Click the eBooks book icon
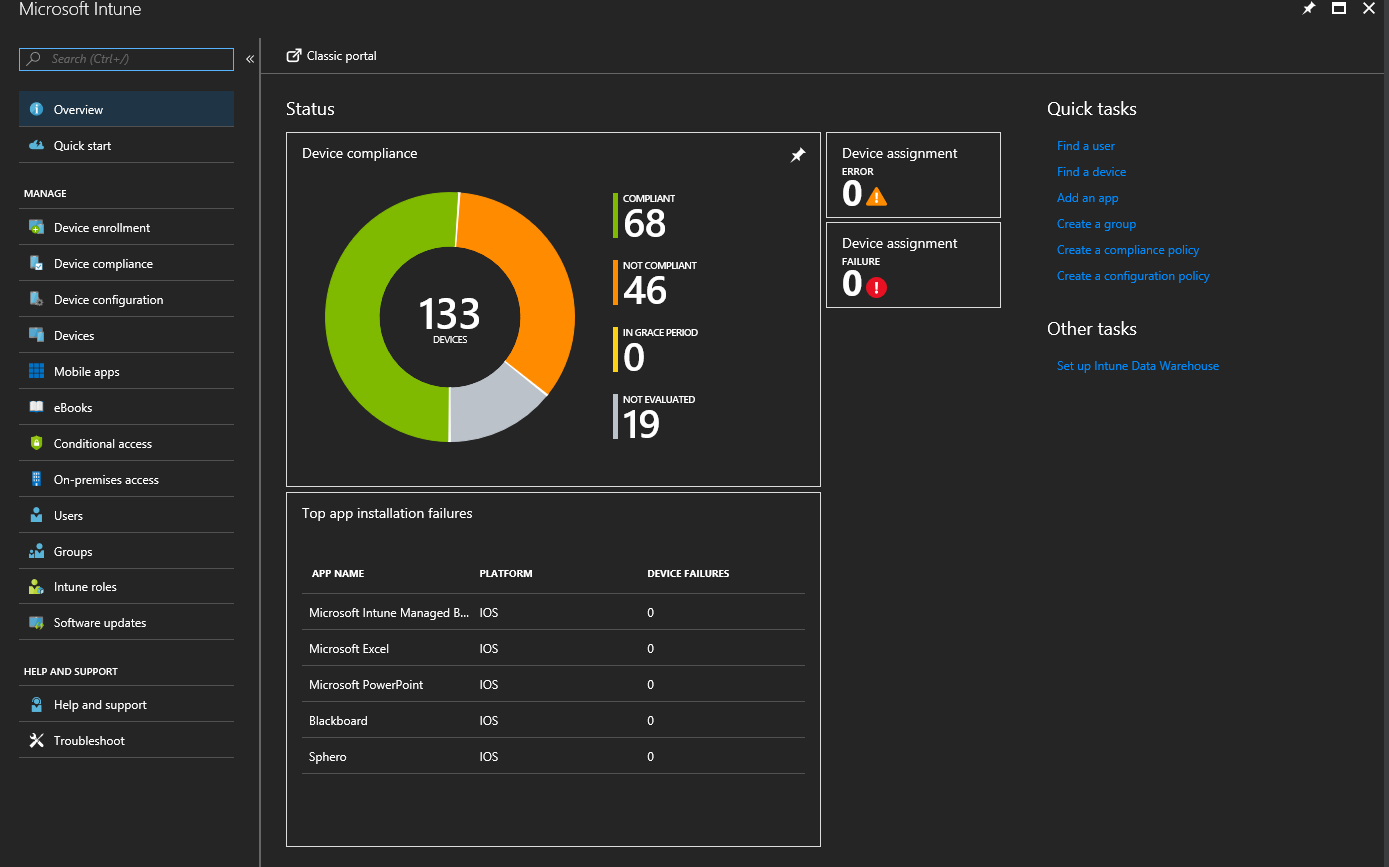This screenshot has height=867, width=1389. tap(36, 407)
